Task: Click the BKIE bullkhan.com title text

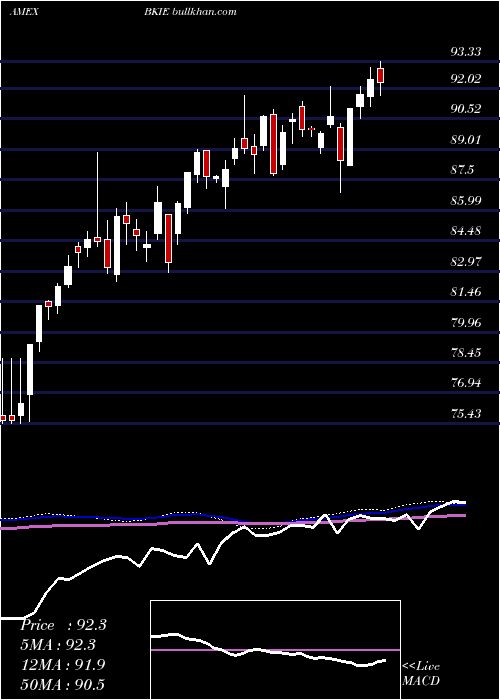Action: [190, 12]
